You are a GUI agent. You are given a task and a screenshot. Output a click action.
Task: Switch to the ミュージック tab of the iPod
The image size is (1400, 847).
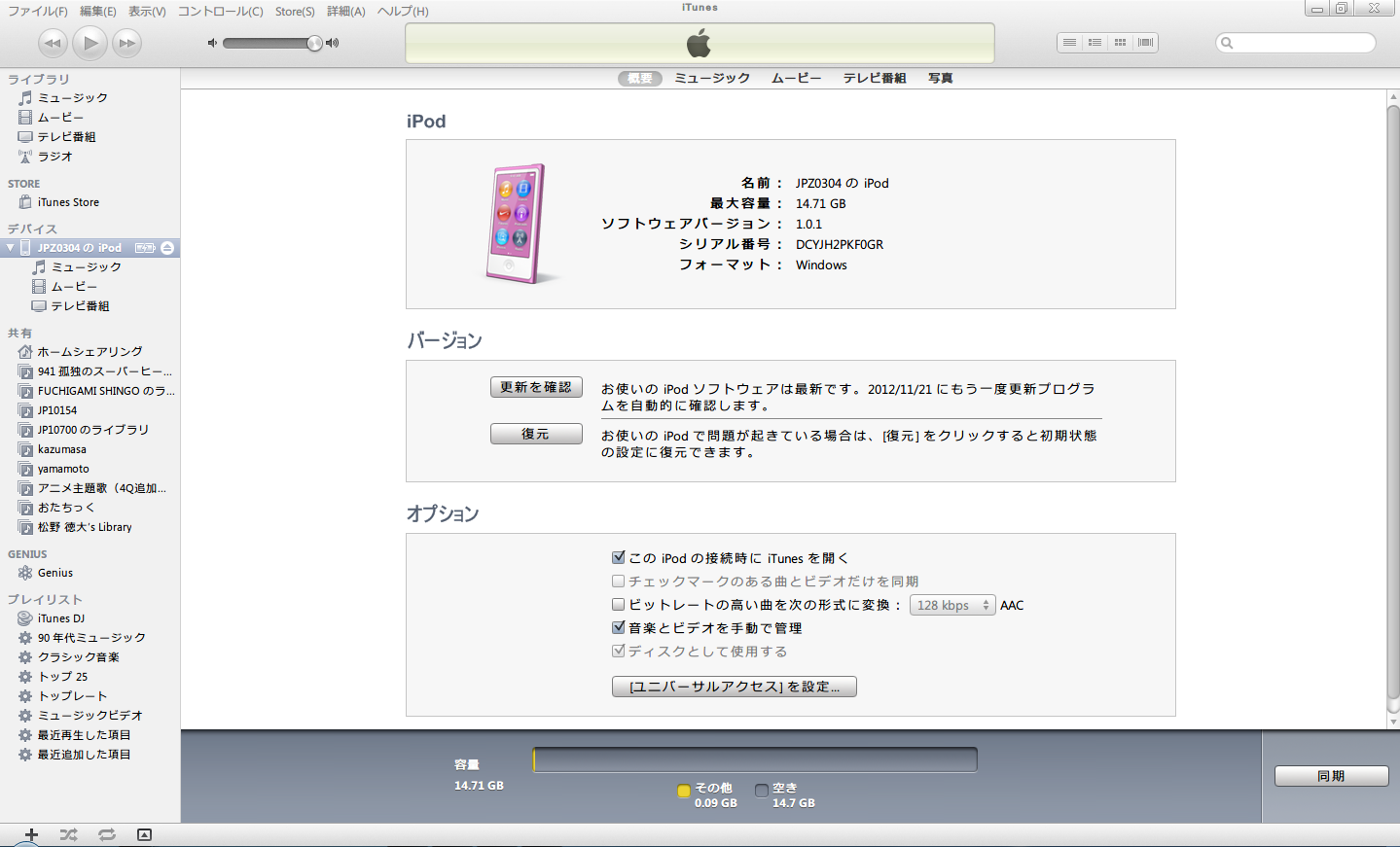(712, 79)
